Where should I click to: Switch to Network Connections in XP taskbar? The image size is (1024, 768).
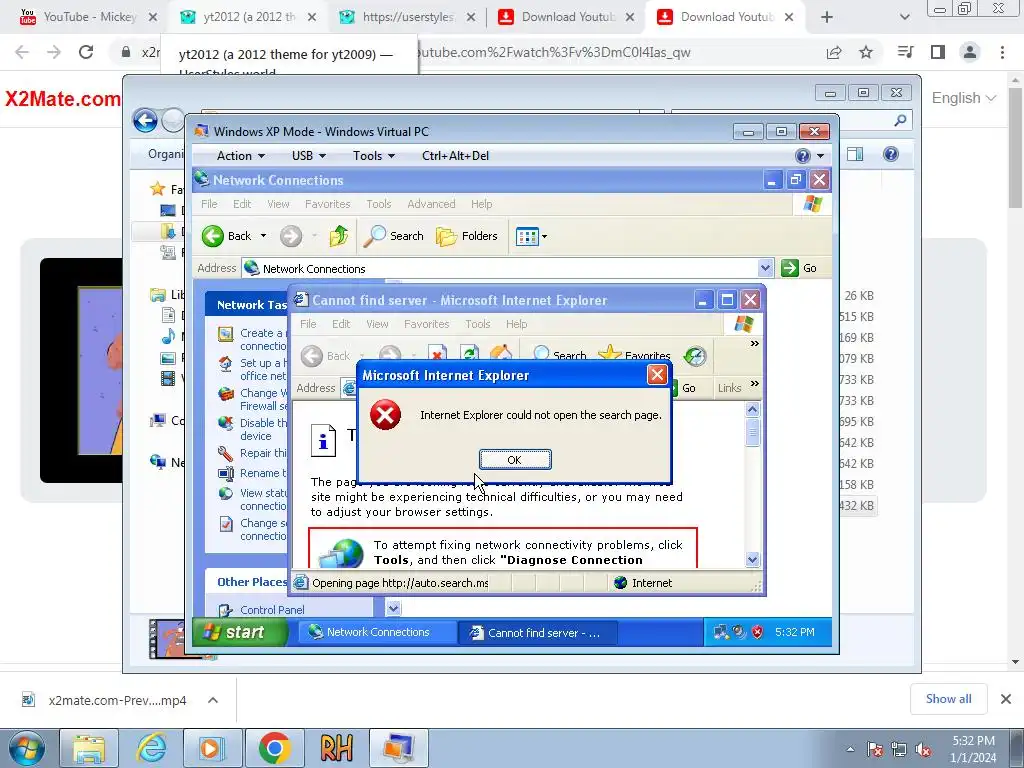point(377,632)
